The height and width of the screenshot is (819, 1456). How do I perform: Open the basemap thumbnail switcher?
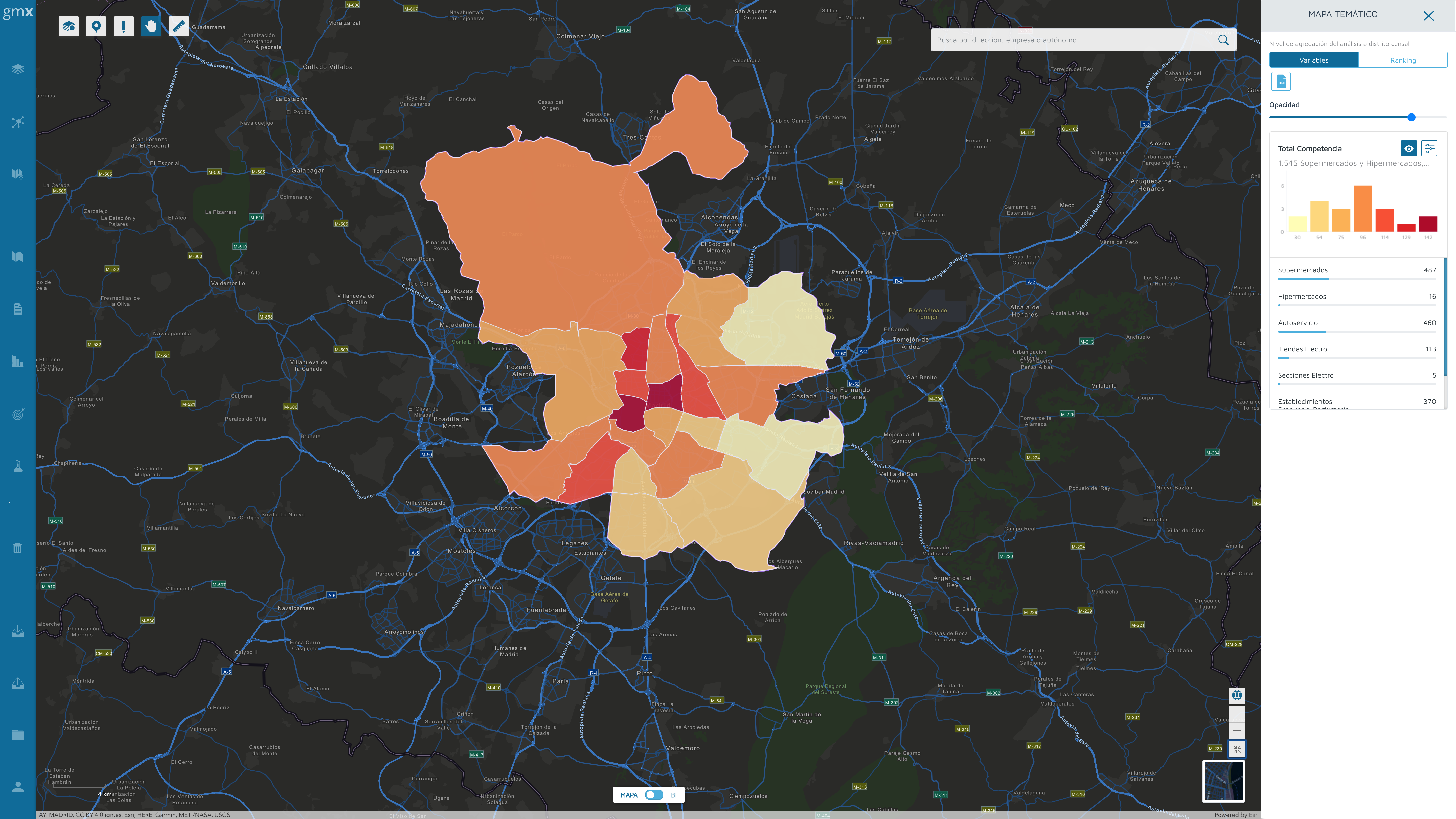pyautogui.click(x=1223, y=781)
